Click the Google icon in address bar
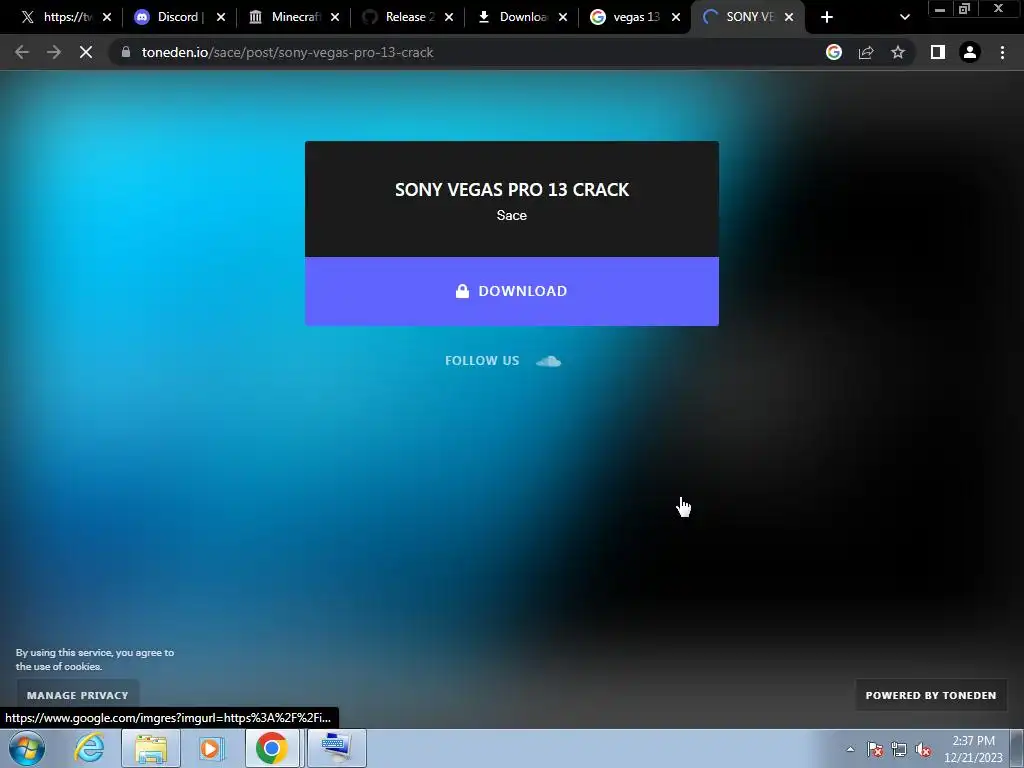The image size is (1024, 768). tap(834, 52)
